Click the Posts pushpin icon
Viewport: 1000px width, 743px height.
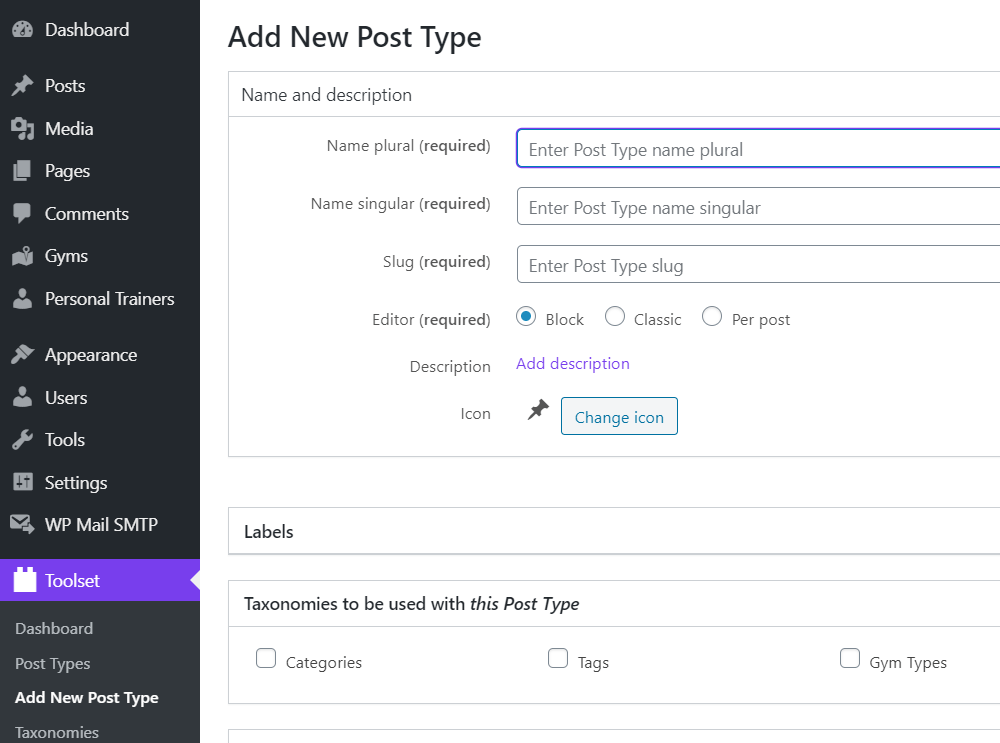[22, 86]
